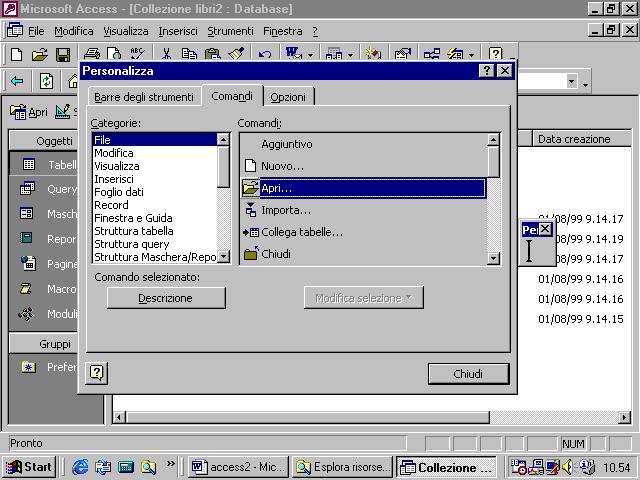Click the Format Painter brush icon
640x480 pixels.
pyautogui.click(x=236, y=53)
